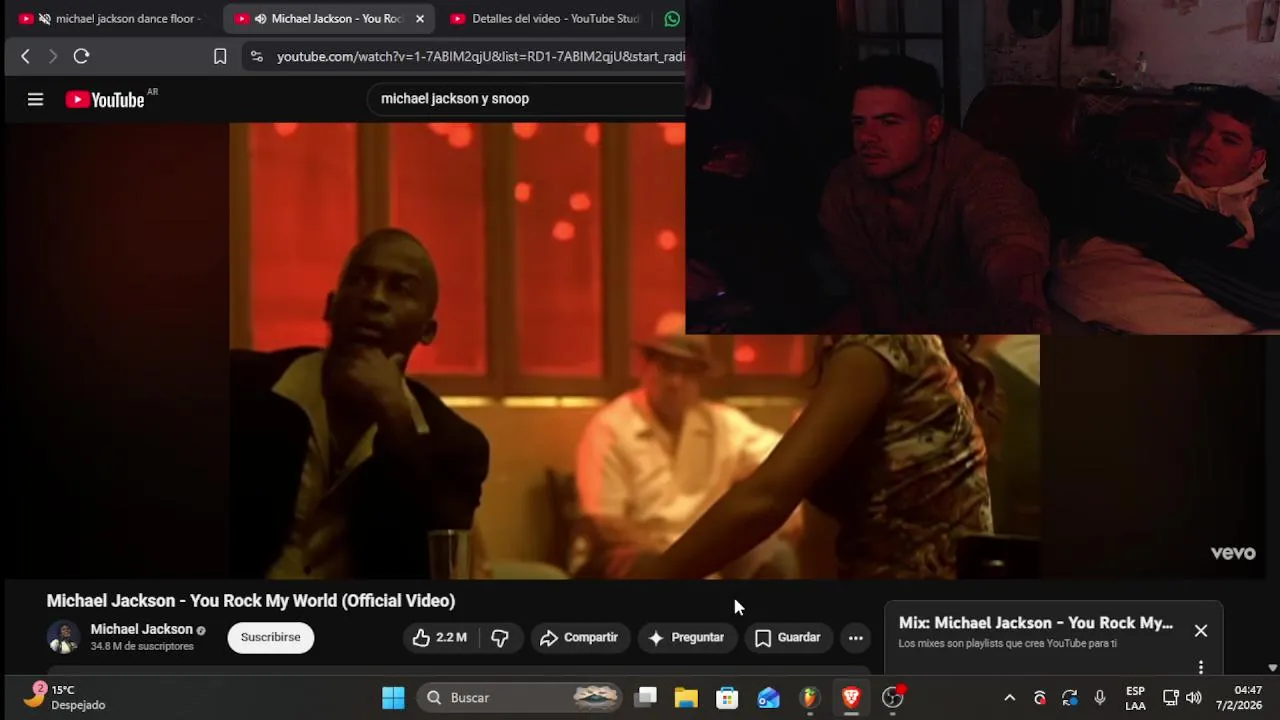Open the weather widget showing 15°C Despejado
The width and height of the screenshot is (1280, 720).
pyautogui.click(x=65, y=698)
